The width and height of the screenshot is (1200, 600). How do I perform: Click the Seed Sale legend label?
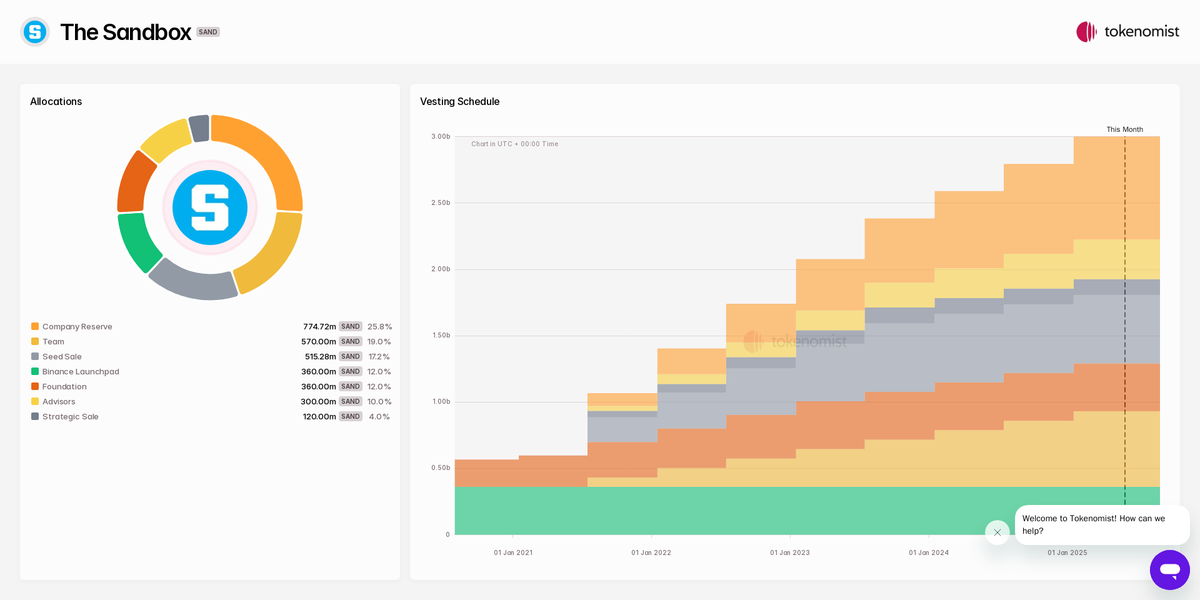[62, 356]
